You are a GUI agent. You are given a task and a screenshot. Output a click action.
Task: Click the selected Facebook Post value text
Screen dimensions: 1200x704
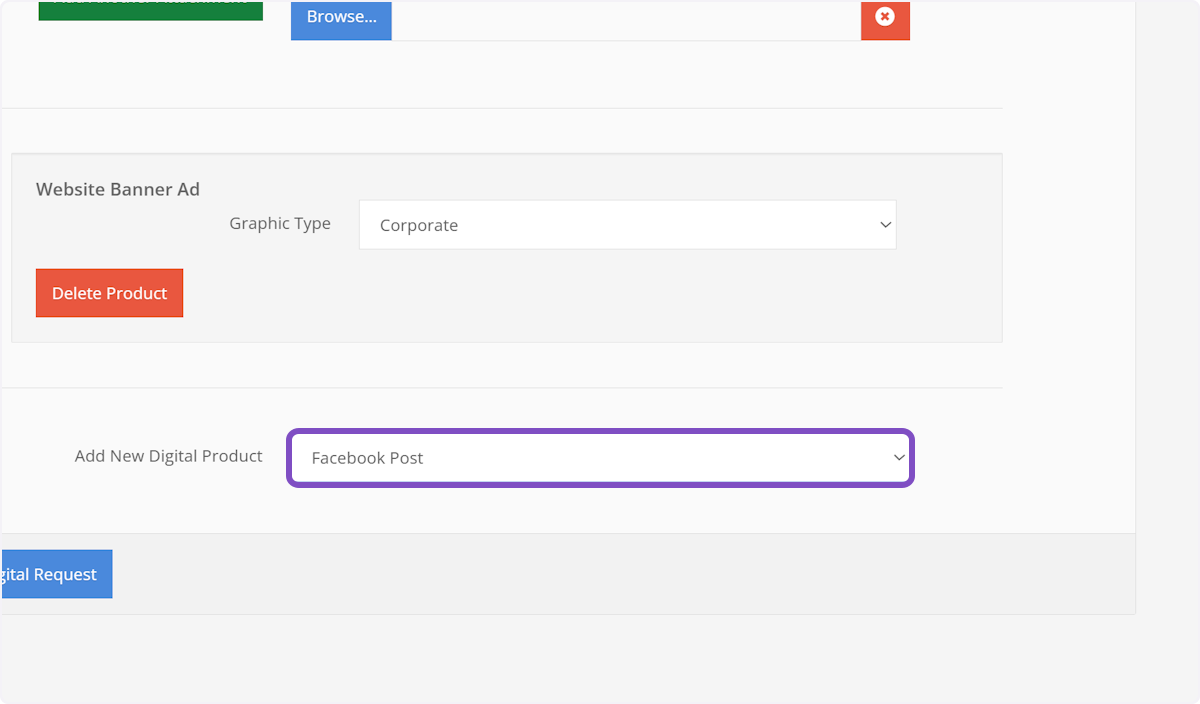(x=367, y=458)
